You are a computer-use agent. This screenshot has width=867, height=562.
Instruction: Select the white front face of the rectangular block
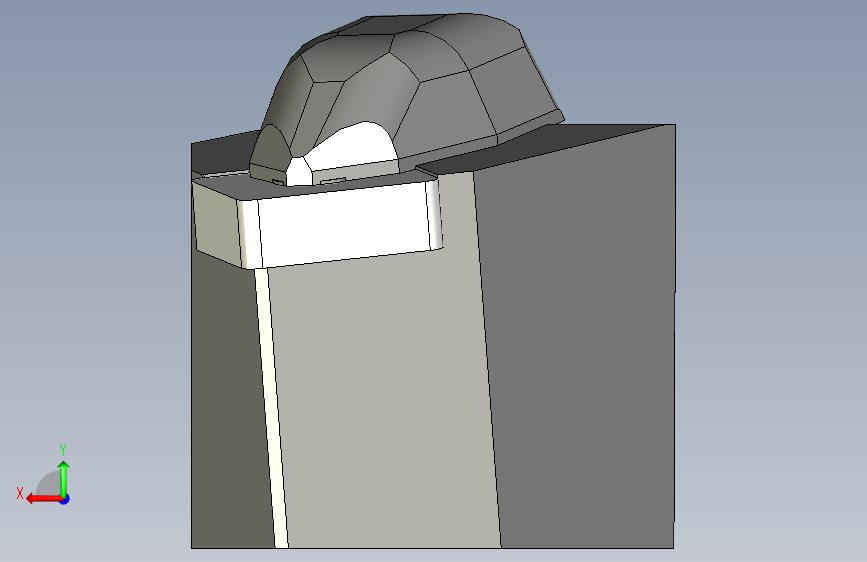(x=343, y=224)
